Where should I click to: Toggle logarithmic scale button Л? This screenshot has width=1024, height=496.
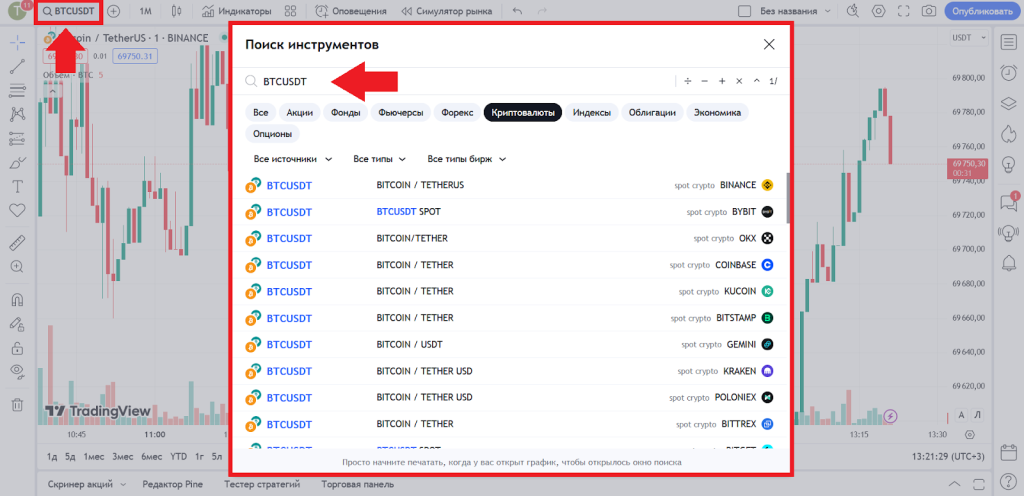[x=978, y=414]
